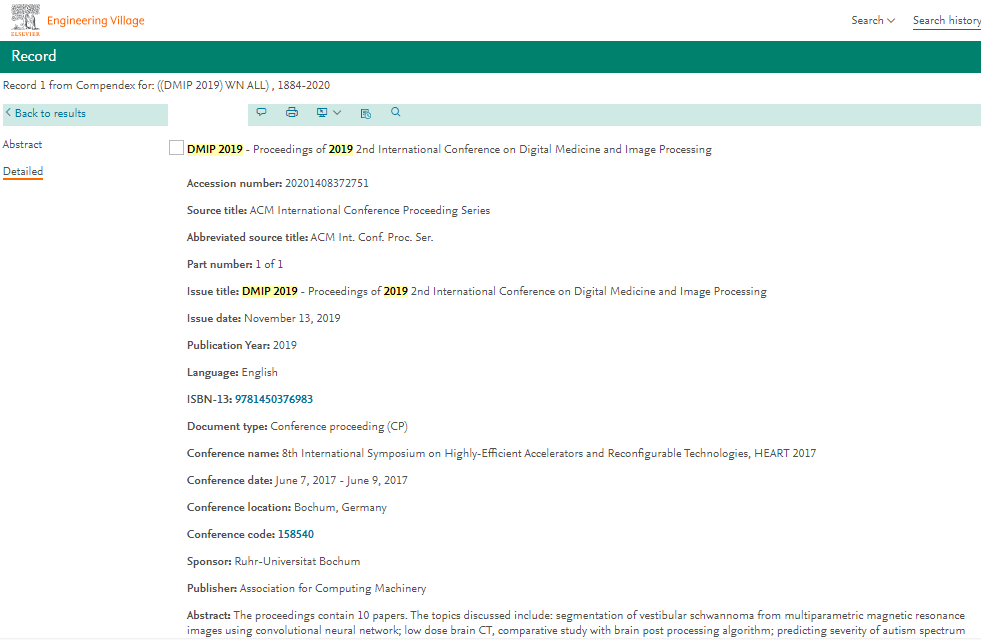Open Search history
Image resolution: width=981 pixels, height=640 pixels.
click(947, 21)
